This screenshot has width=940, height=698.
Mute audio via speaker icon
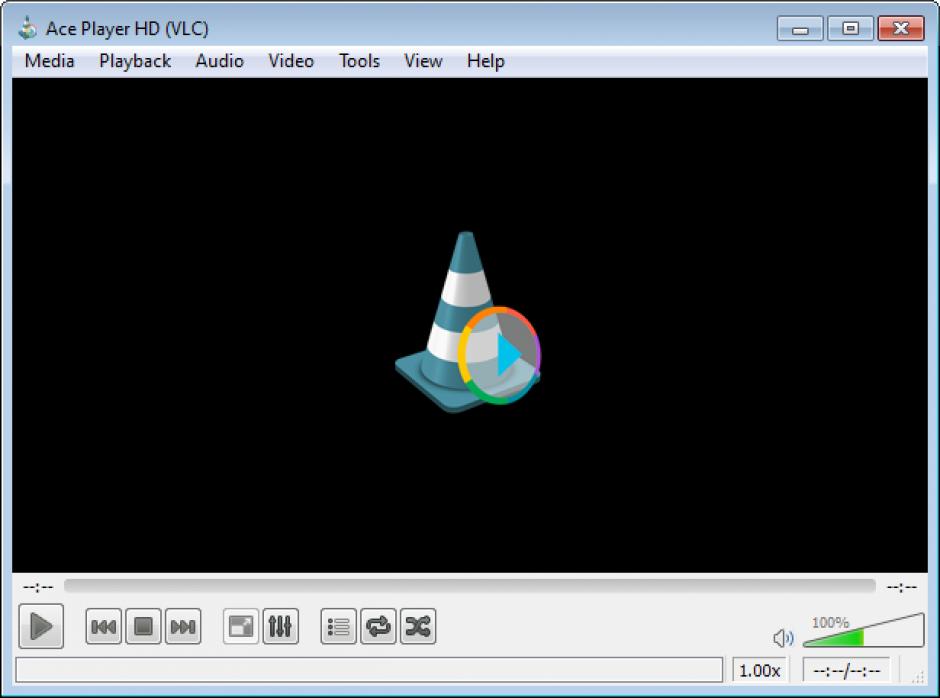click(x=783, y=638)
